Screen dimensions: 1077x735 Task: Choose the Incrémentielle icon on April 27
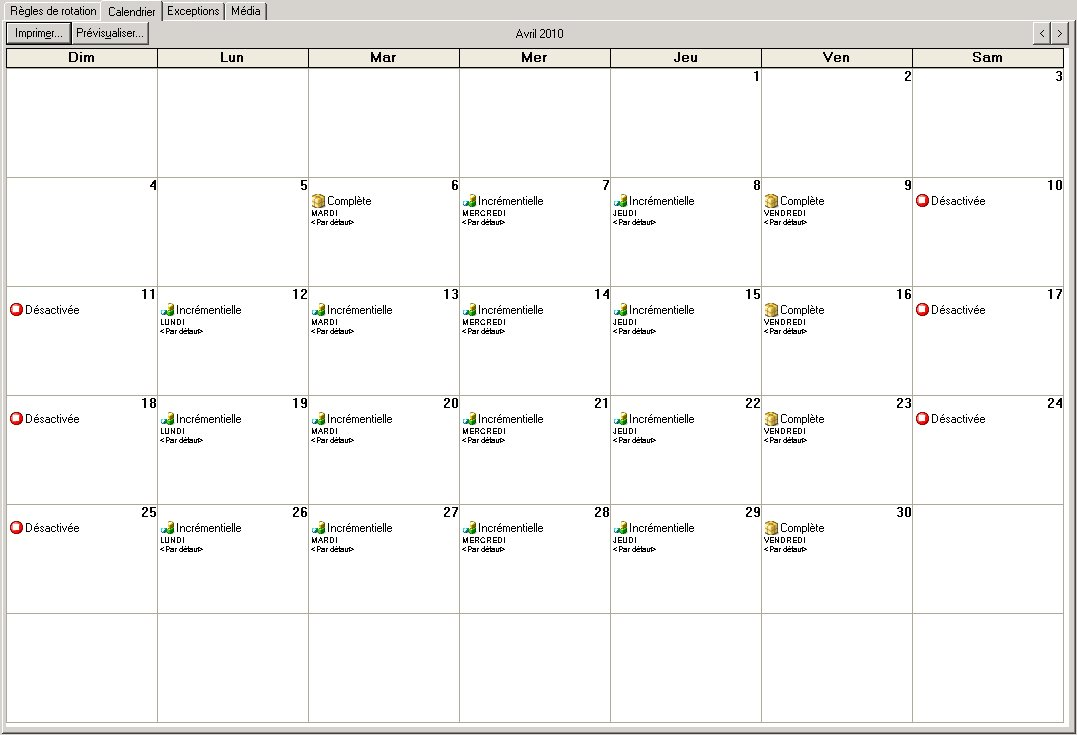click(x=318, y=528)
